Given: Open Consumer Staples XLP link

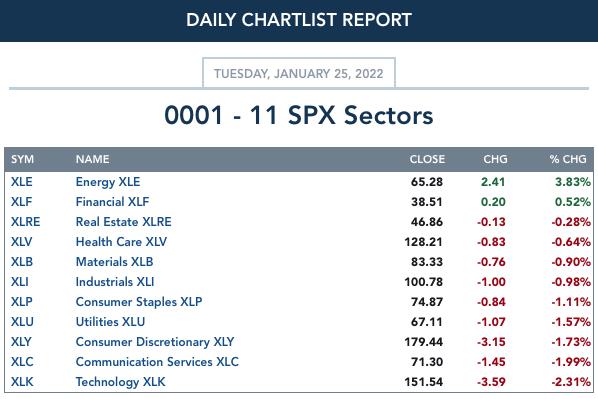Looking at the screenshot, I should [x=139, y=302].
